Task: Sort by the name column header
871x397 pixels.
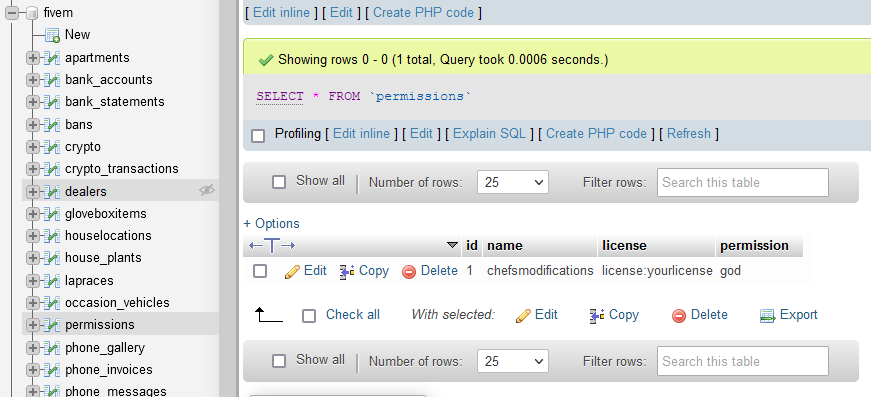Action: pos(505,245)
